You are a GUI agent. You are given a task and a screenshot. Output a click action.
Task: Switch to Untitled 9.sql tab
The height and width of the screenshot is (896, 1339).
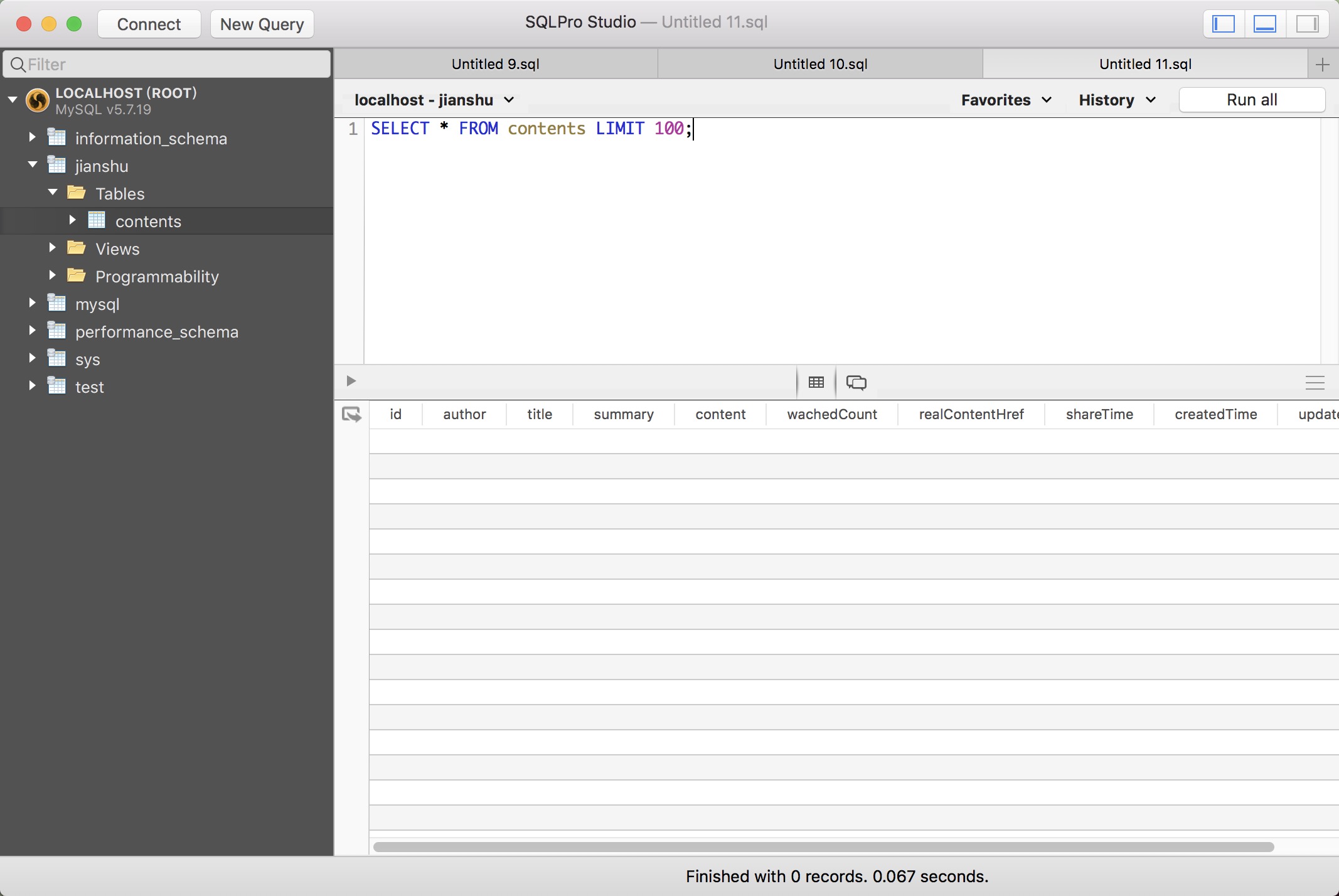495,64
